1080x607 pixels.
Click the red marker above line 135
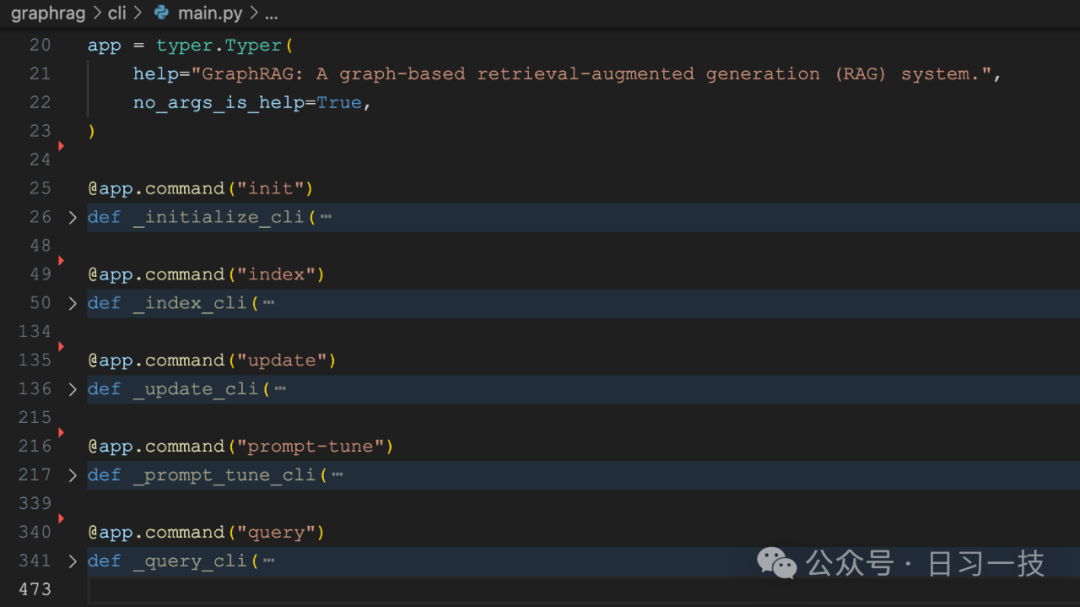61,347
